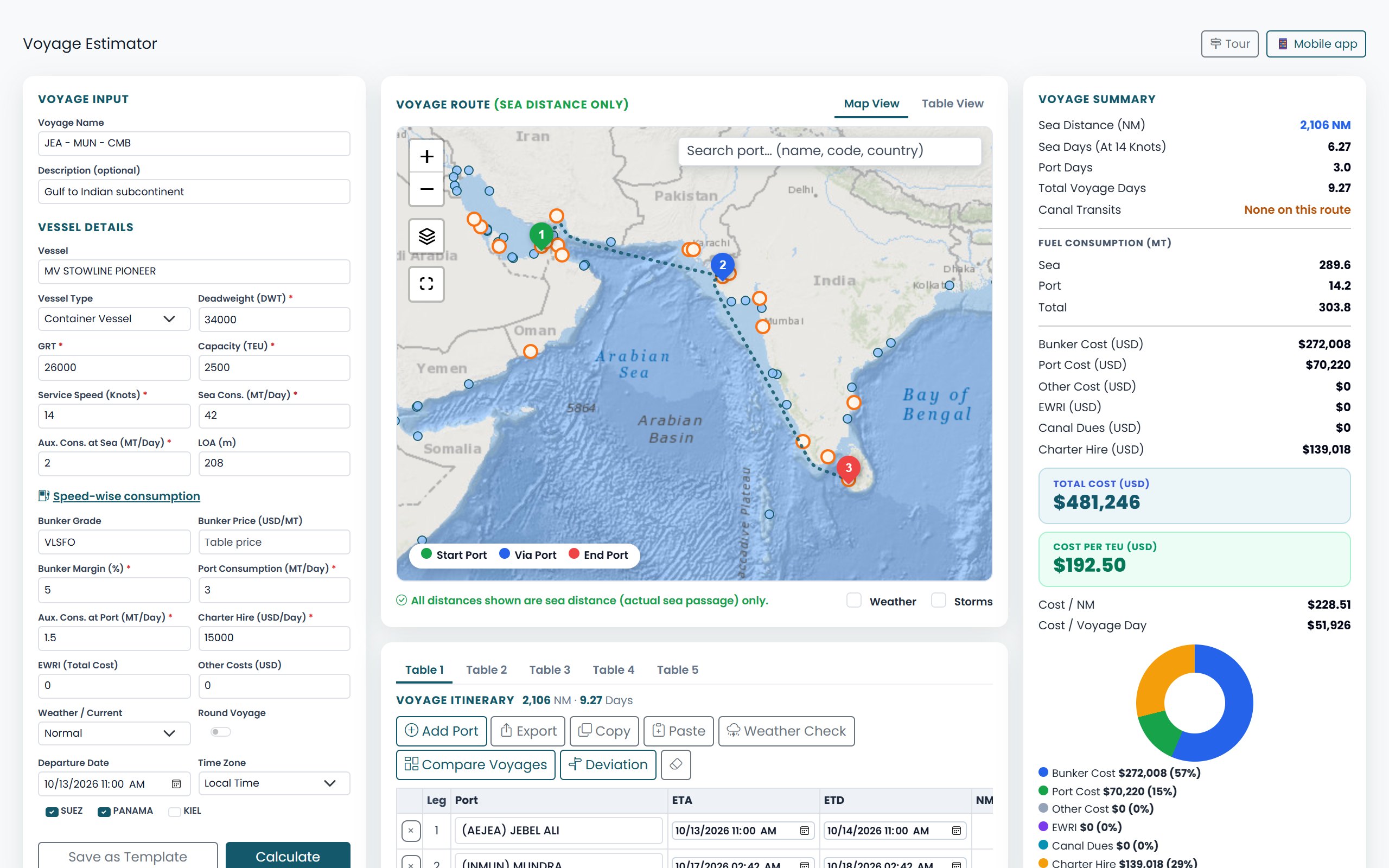Export the voyage itinerary
Image resolution: width=1389 pixels, height=868 pixels.
(527, 731)
